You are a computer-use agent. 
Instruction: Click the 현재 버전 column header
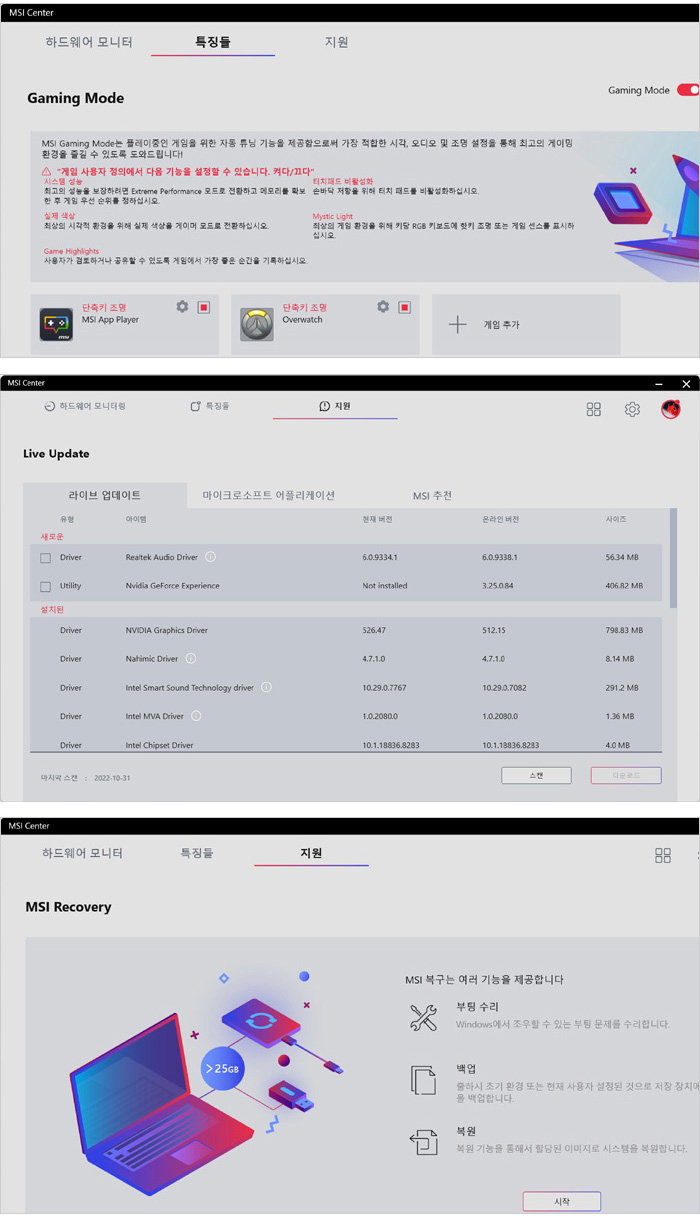(377, 520)
